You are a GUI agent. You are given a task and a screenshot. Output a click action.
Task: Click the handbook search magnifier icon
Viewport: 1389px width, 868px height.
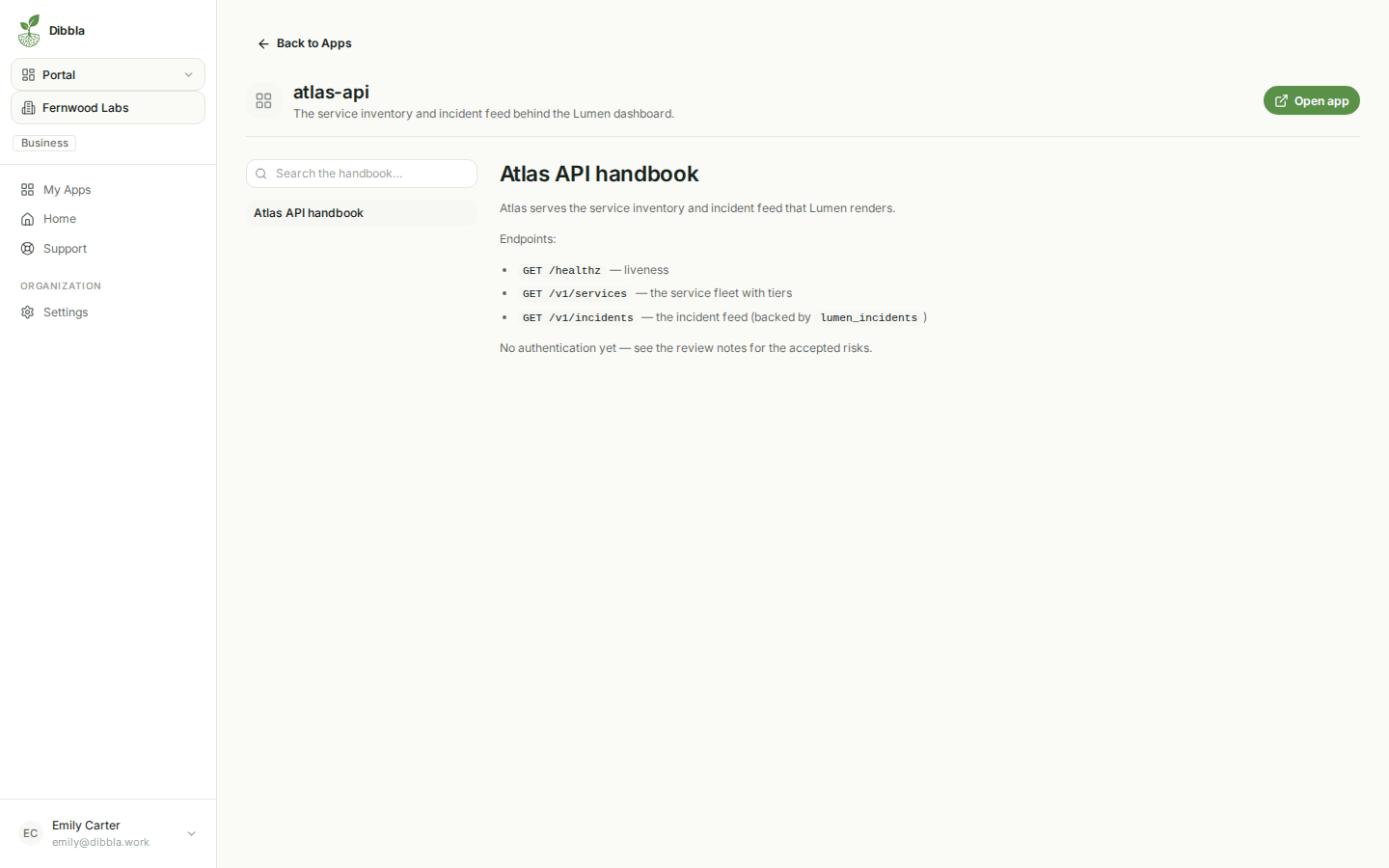[x=261, y=174]
